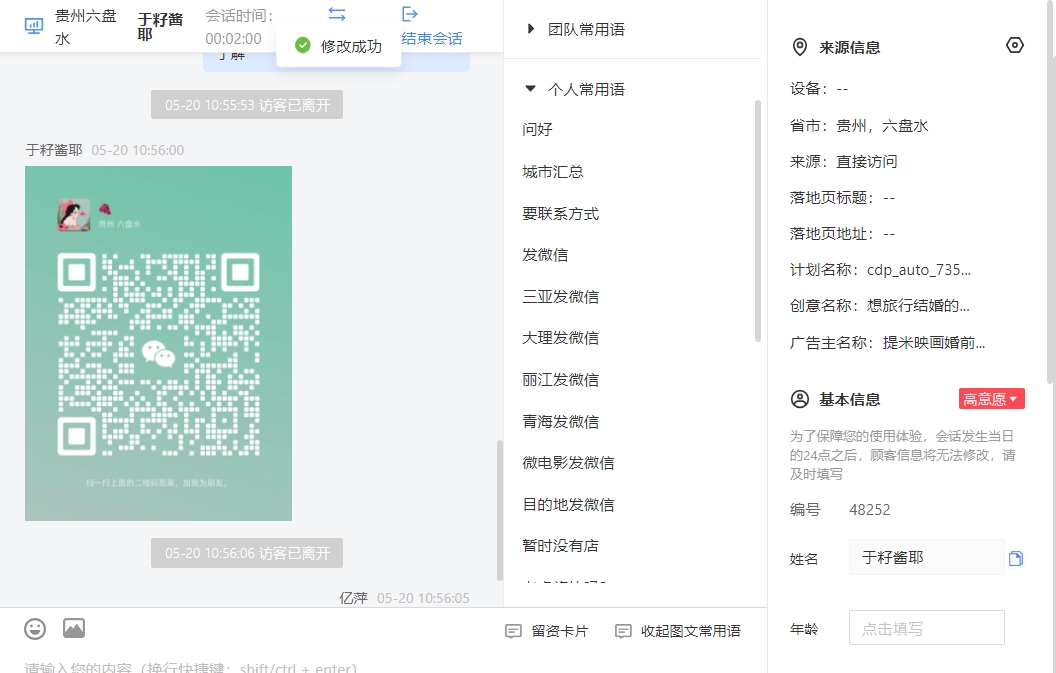
Task: Open the emoji picker
Action: (35, 629)
